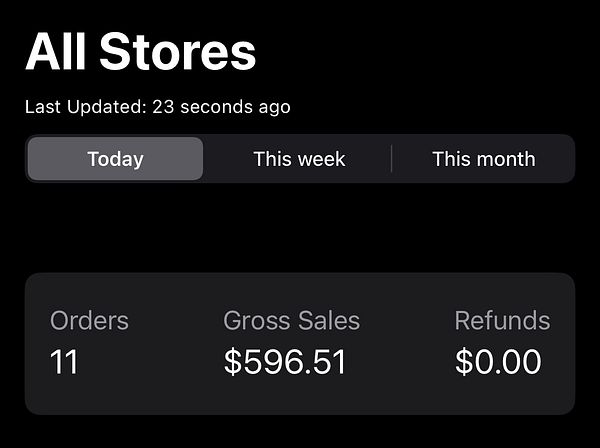The image size is (600, 448).
Task: Select the $0.00 refunds amount
Action: (498, 362)
